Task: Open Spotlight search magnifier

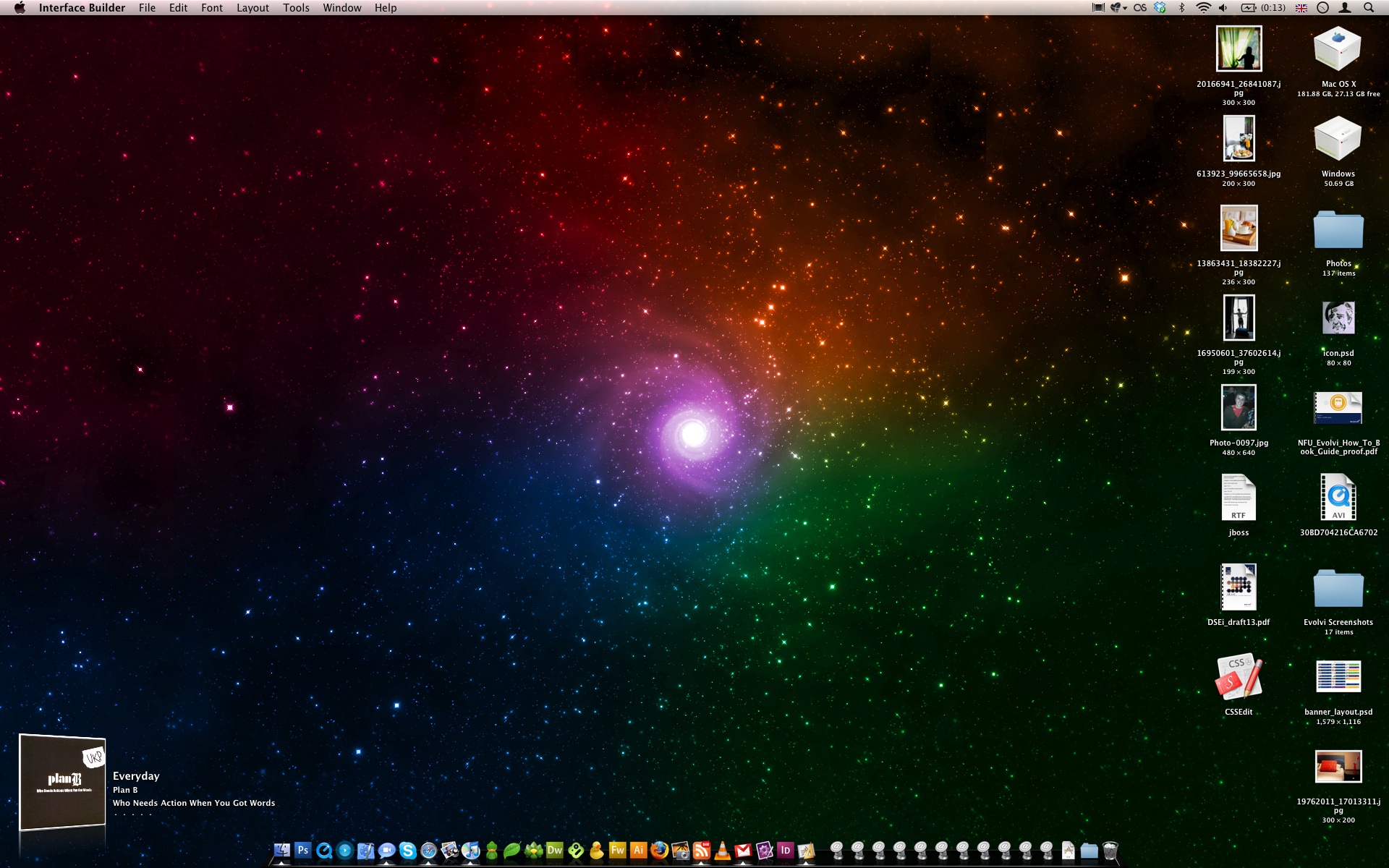Action: pos(1369,8)
